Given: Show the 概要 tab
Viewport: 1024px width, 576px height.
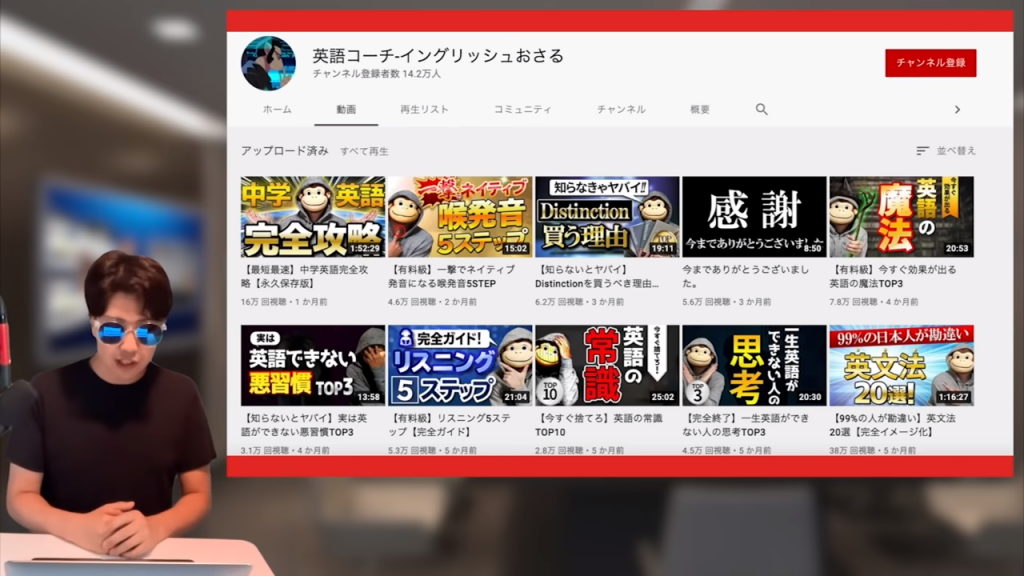Looking at the screenshot, I should pyautogui.click(x=700, y=109).
